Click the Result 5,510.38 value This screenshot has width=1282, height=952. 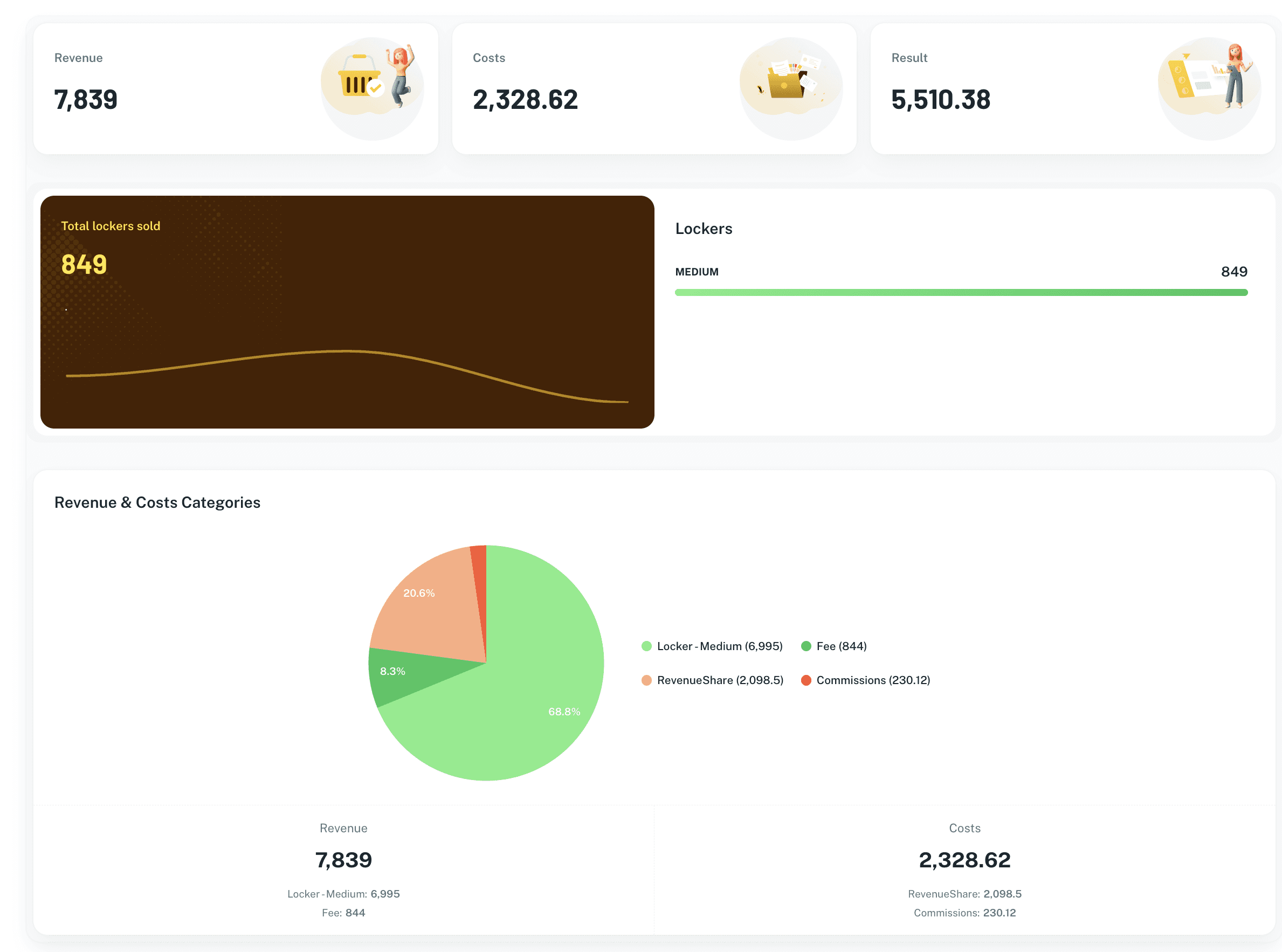tap(940, 100)
